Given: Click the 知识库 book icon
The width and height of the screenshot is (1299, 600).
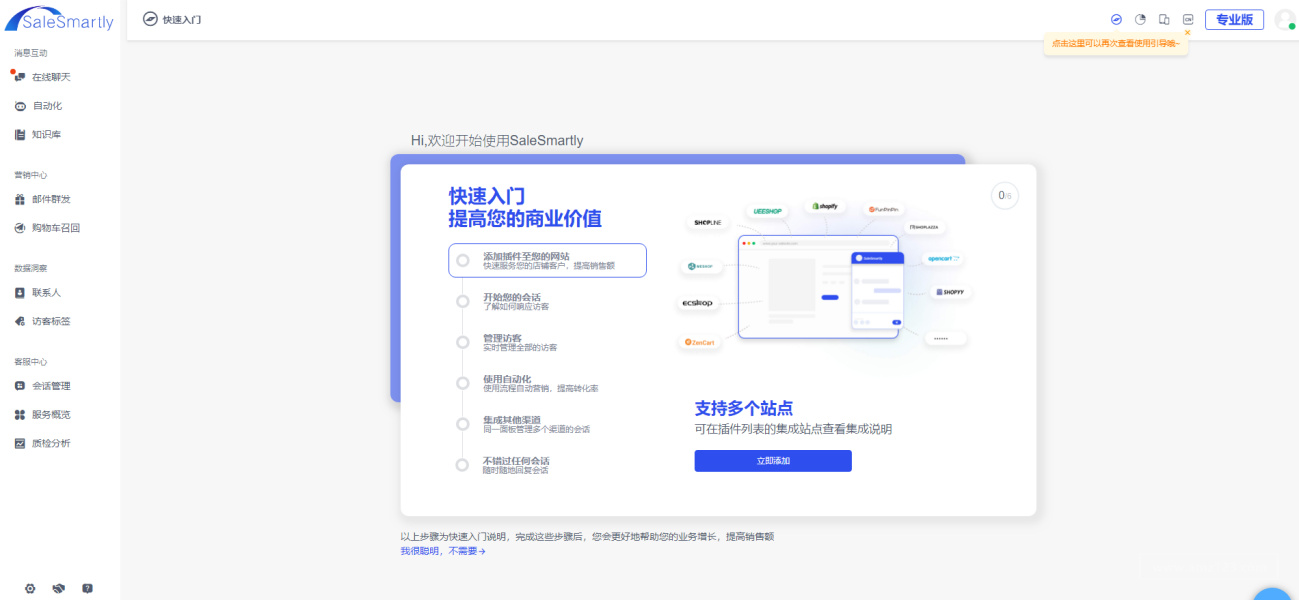Looking at the screenshot, I should 20,134.
